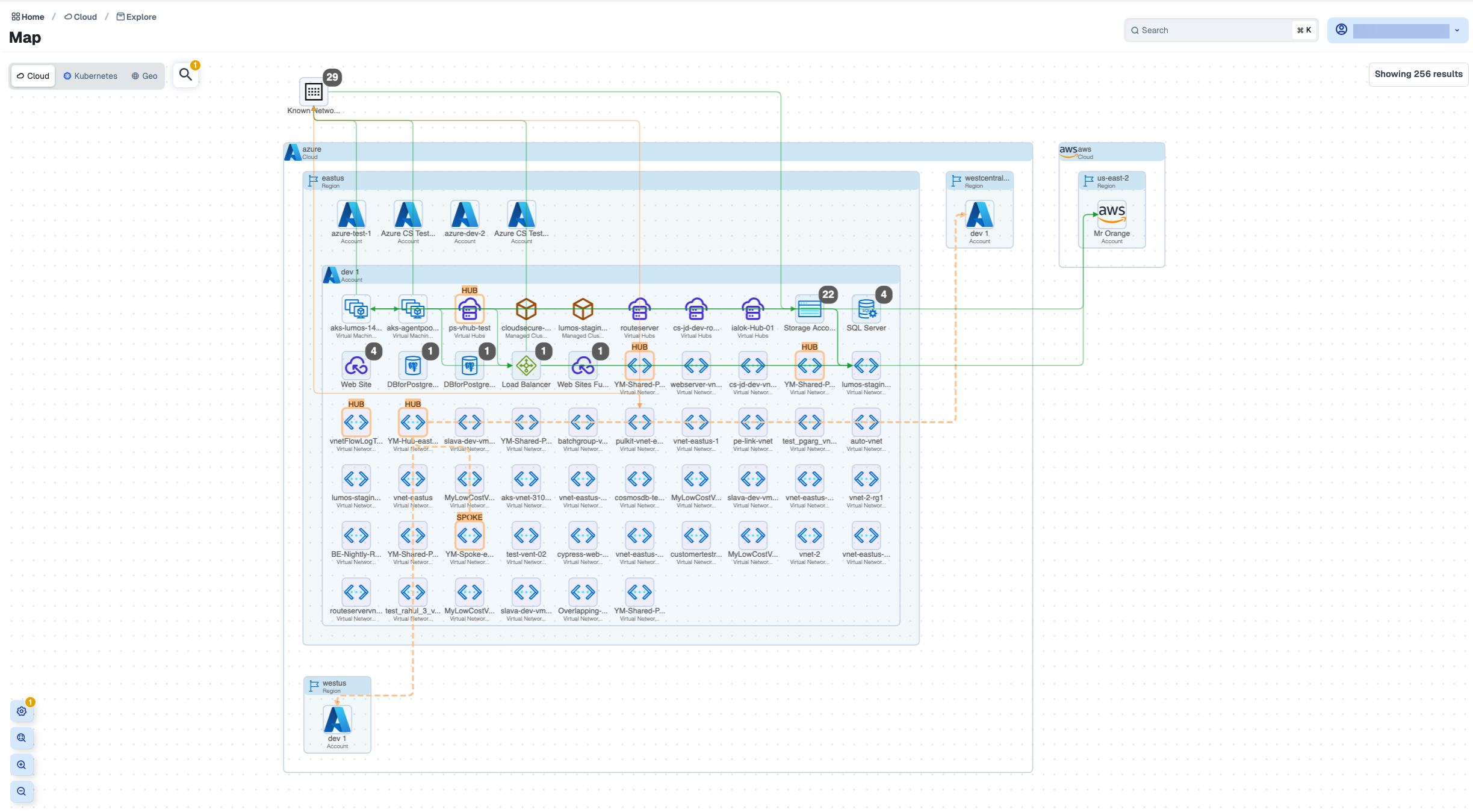This screenshot has height=812, width=1473.
Task: Select the batchgroup-v virtual network
Action: point(583,423)
